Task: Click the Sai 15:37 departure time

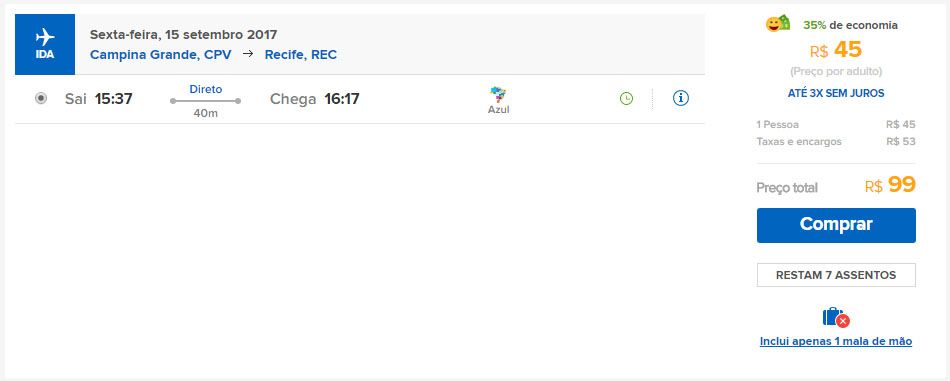Action: 99,99
